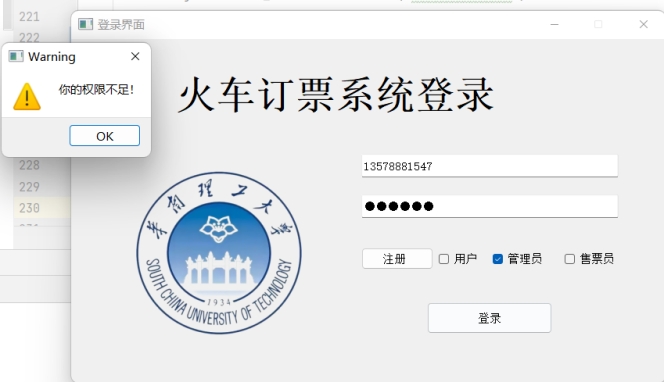Viewport: 664px width, 383px height.
Task: Click the 登录 login button
Action: pos(490,318)
